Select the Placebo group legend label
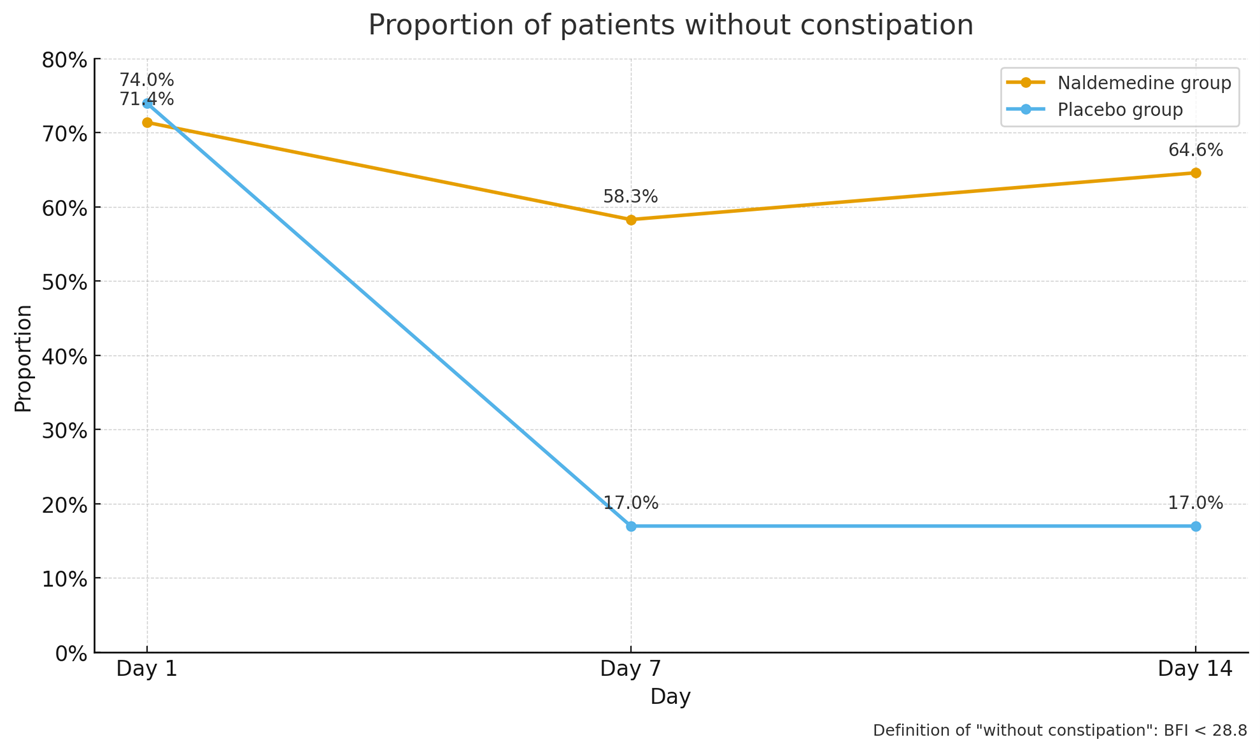Screen dimensions: 1260x751 pyautogui.click(x=1120, y=110)
